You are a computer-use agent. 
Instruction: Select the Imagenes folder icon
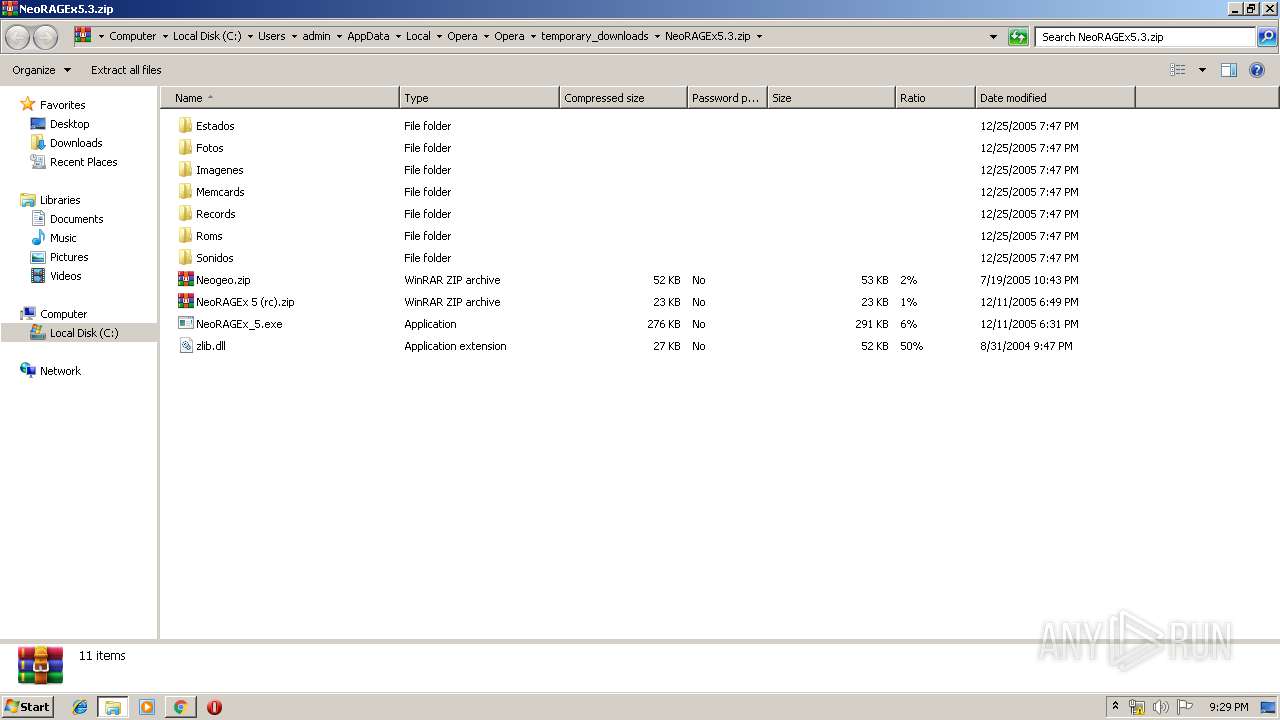point(185,170)
